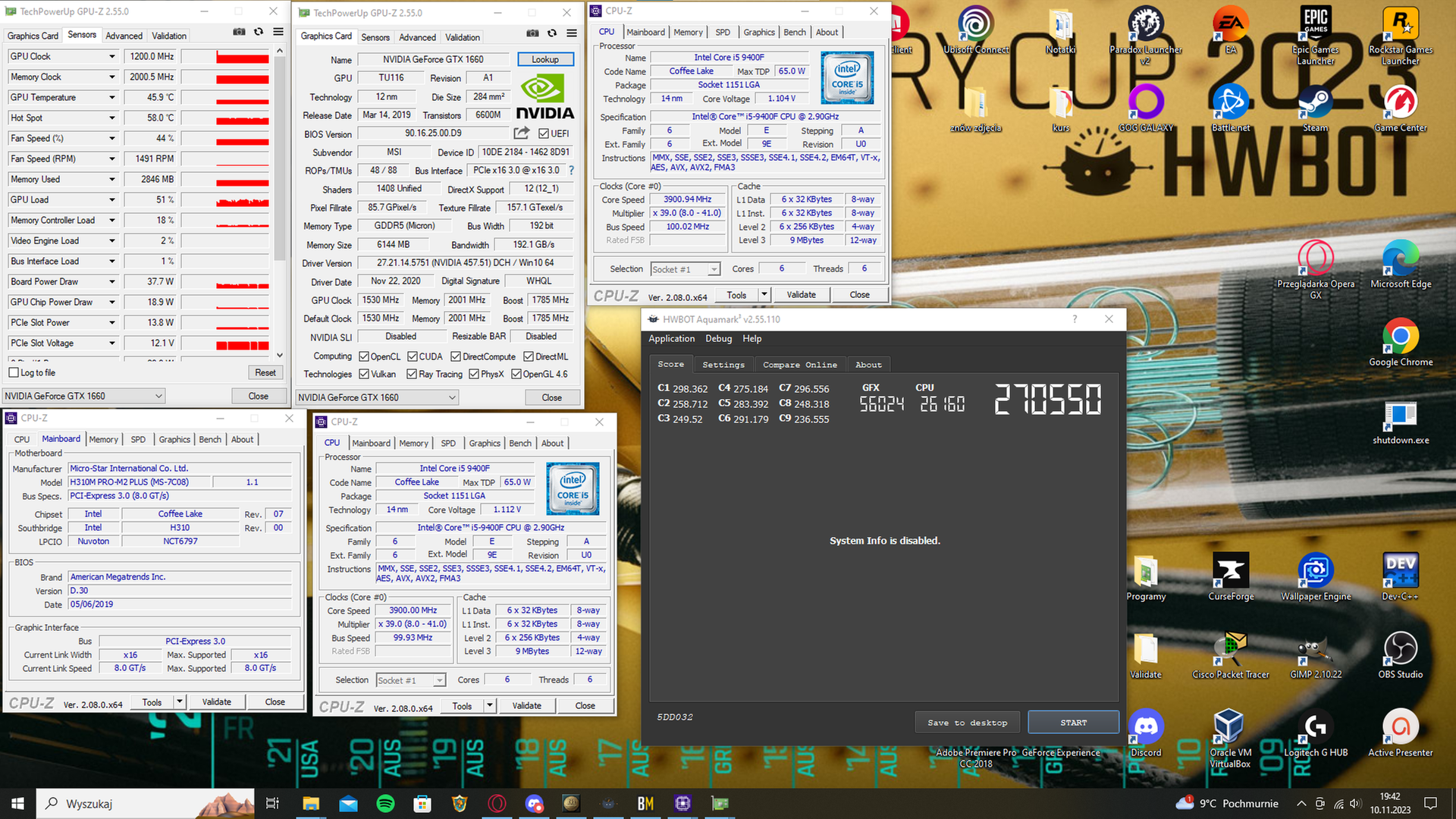The image size is (1456, 819).
Task: Expand Memory Clock sensor dropdown
Action: pos(112,77)
